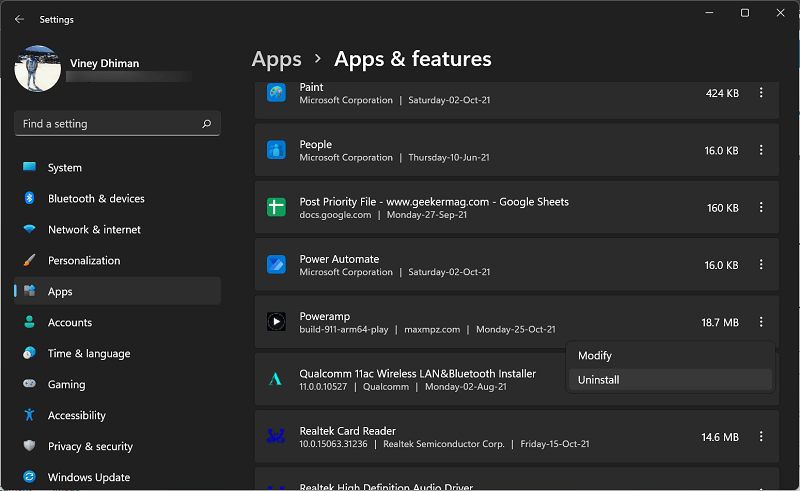Click the 18.7 MB size value

pyautogui.click(x=720, y=322)
